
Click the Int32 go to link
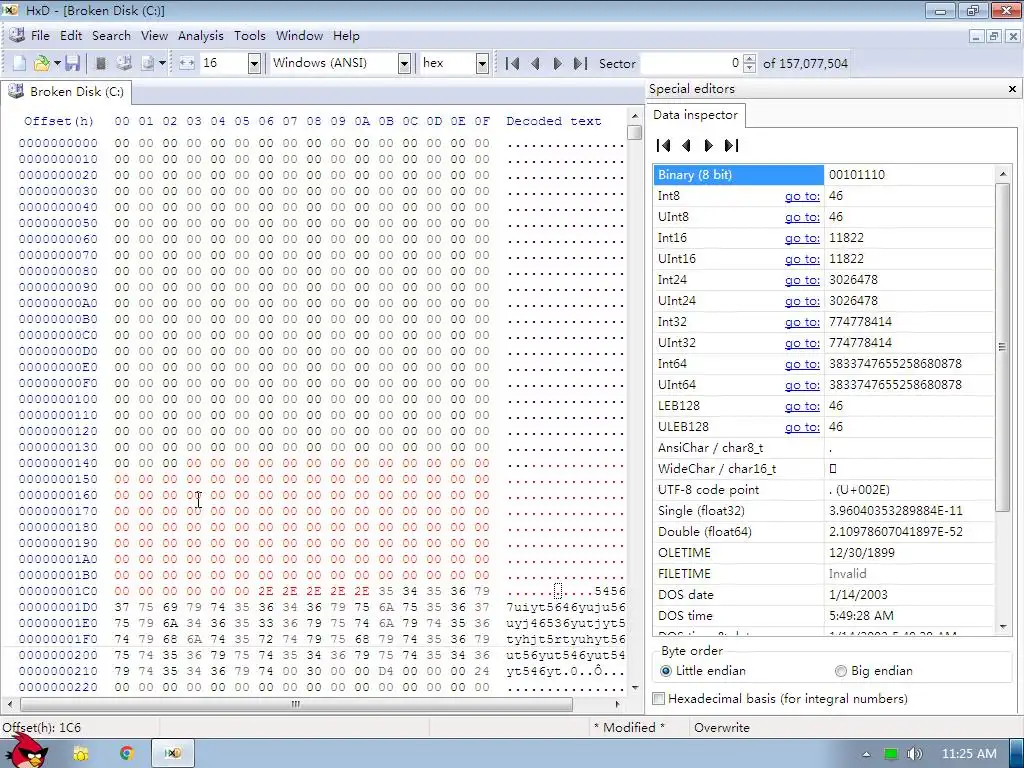(802, 322)
